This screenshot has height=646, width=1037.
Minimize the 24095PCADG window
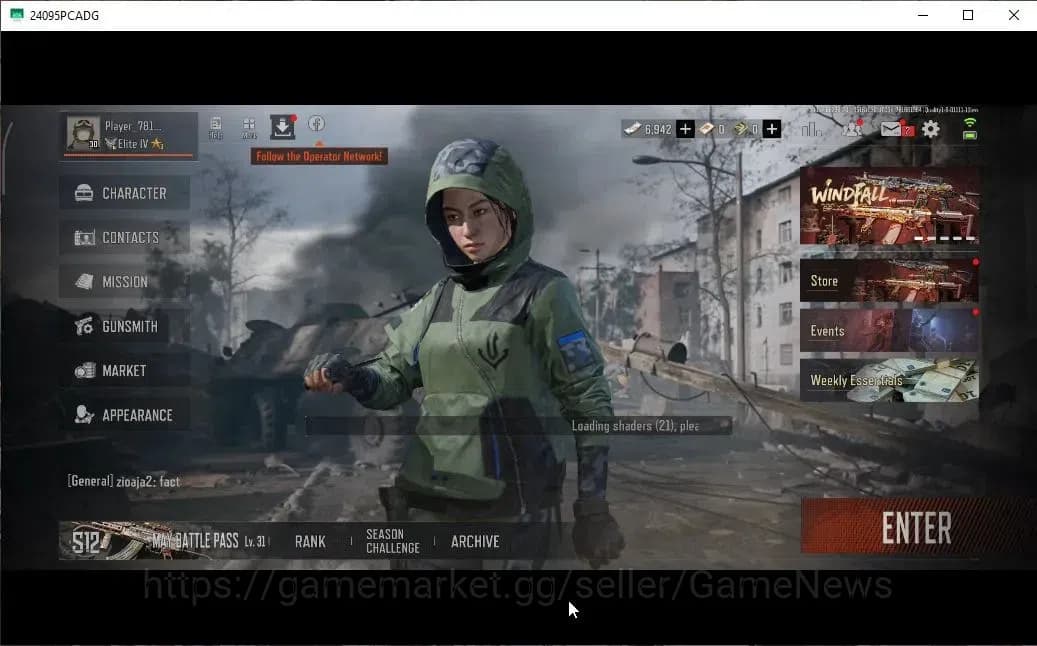click(923, 15)
